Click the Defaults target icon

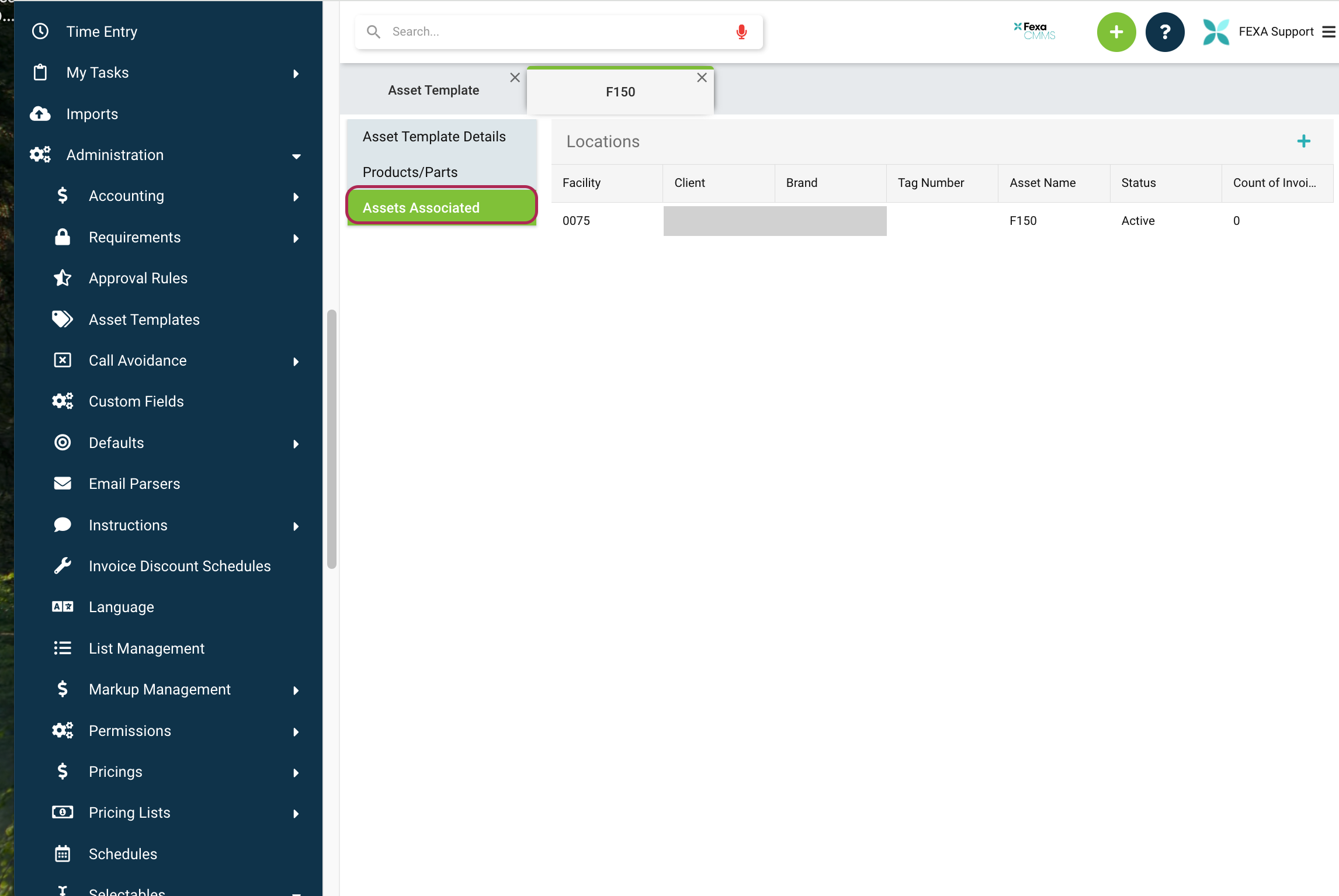63,443
